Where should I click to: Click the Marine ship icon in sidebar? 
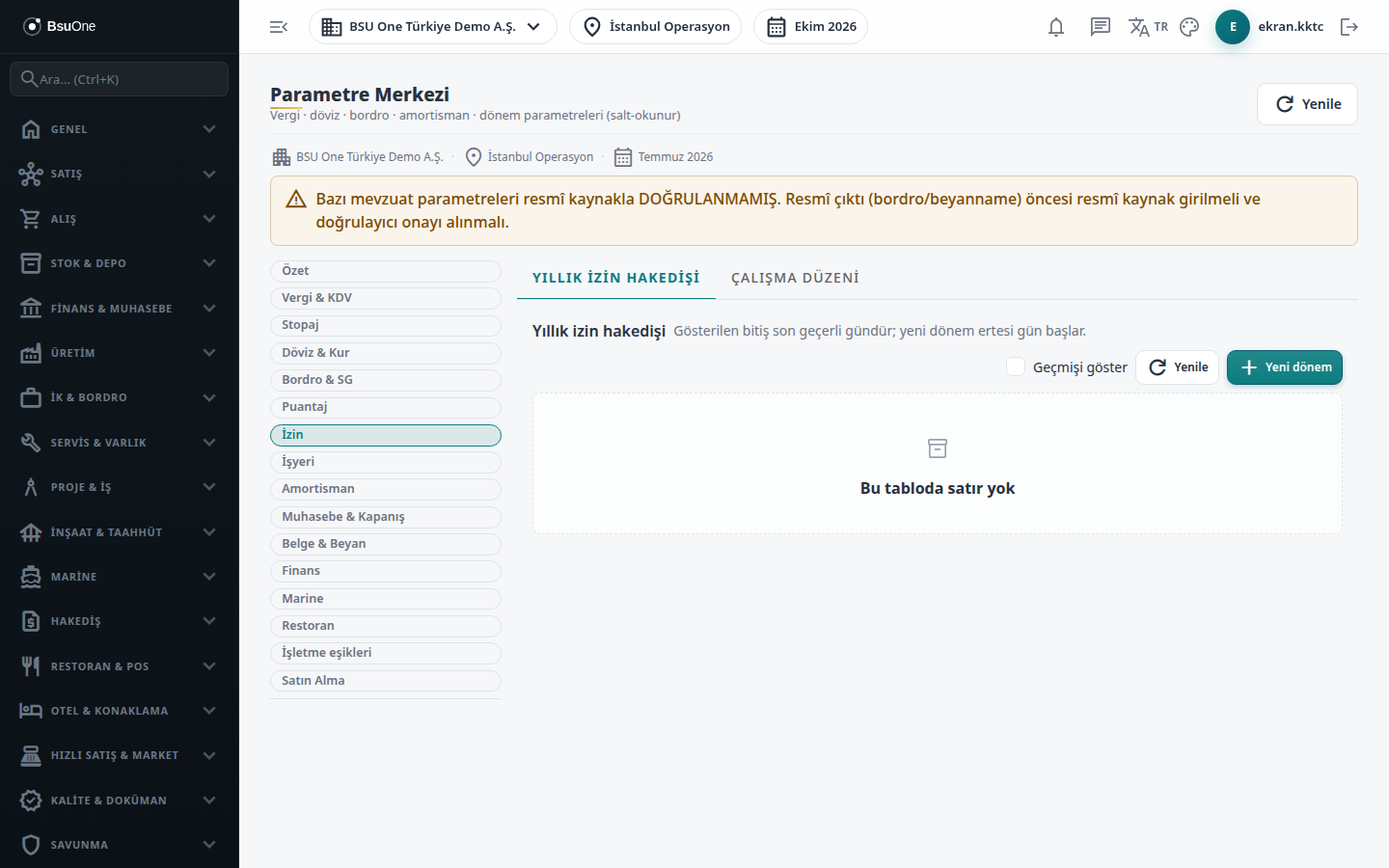[31, 577]
